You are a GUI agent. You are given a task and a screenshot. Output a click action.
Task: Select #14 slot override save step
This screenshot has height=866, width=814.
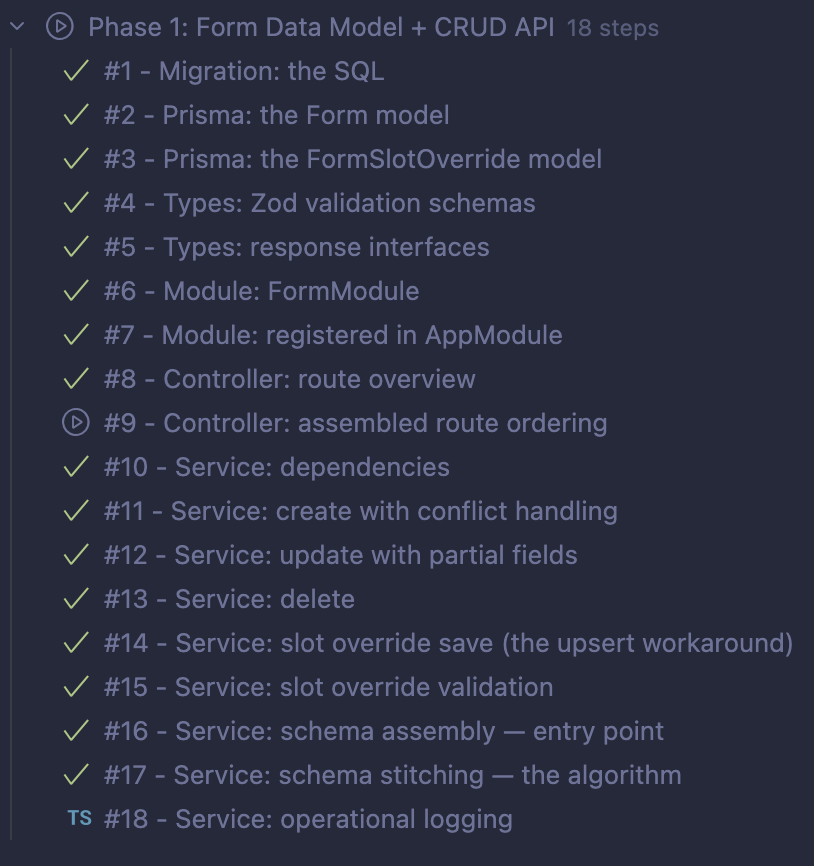pos(448,643)
